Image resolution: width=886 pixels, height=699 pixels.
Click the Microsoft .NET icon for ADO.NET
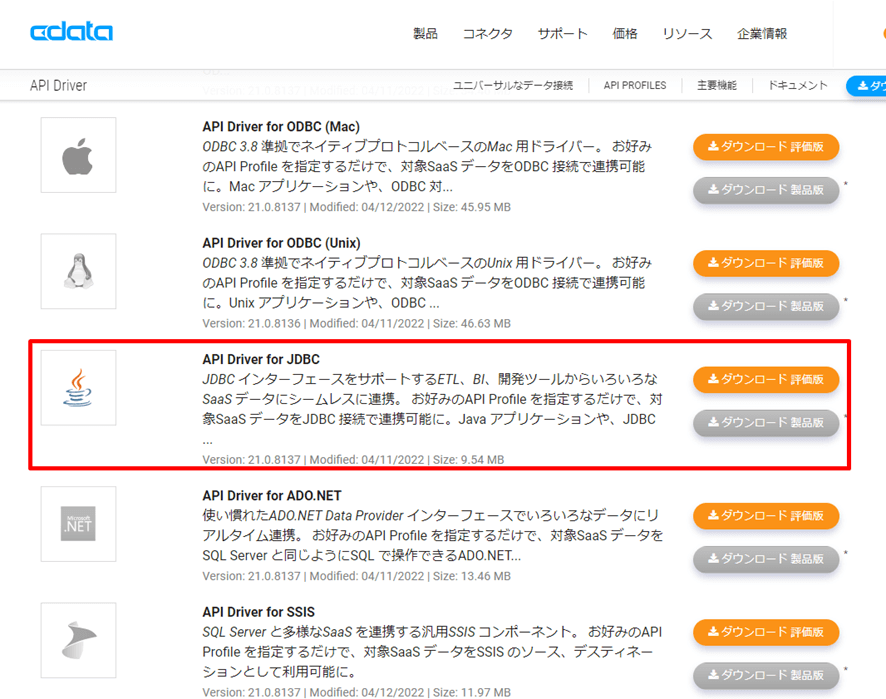79,524
